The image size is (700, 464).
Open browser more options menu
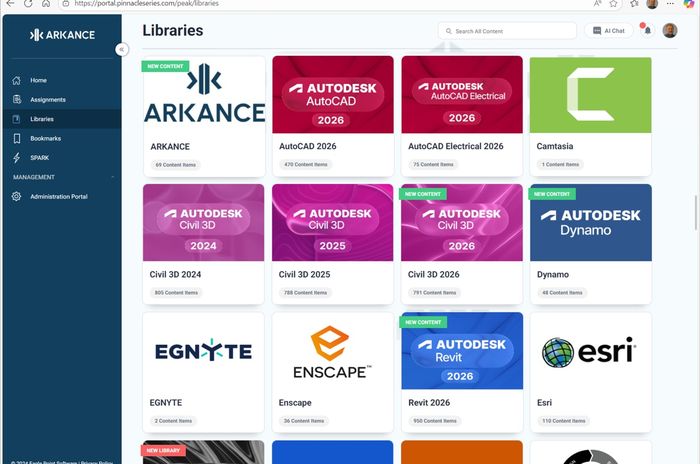(x=670, y=4)
